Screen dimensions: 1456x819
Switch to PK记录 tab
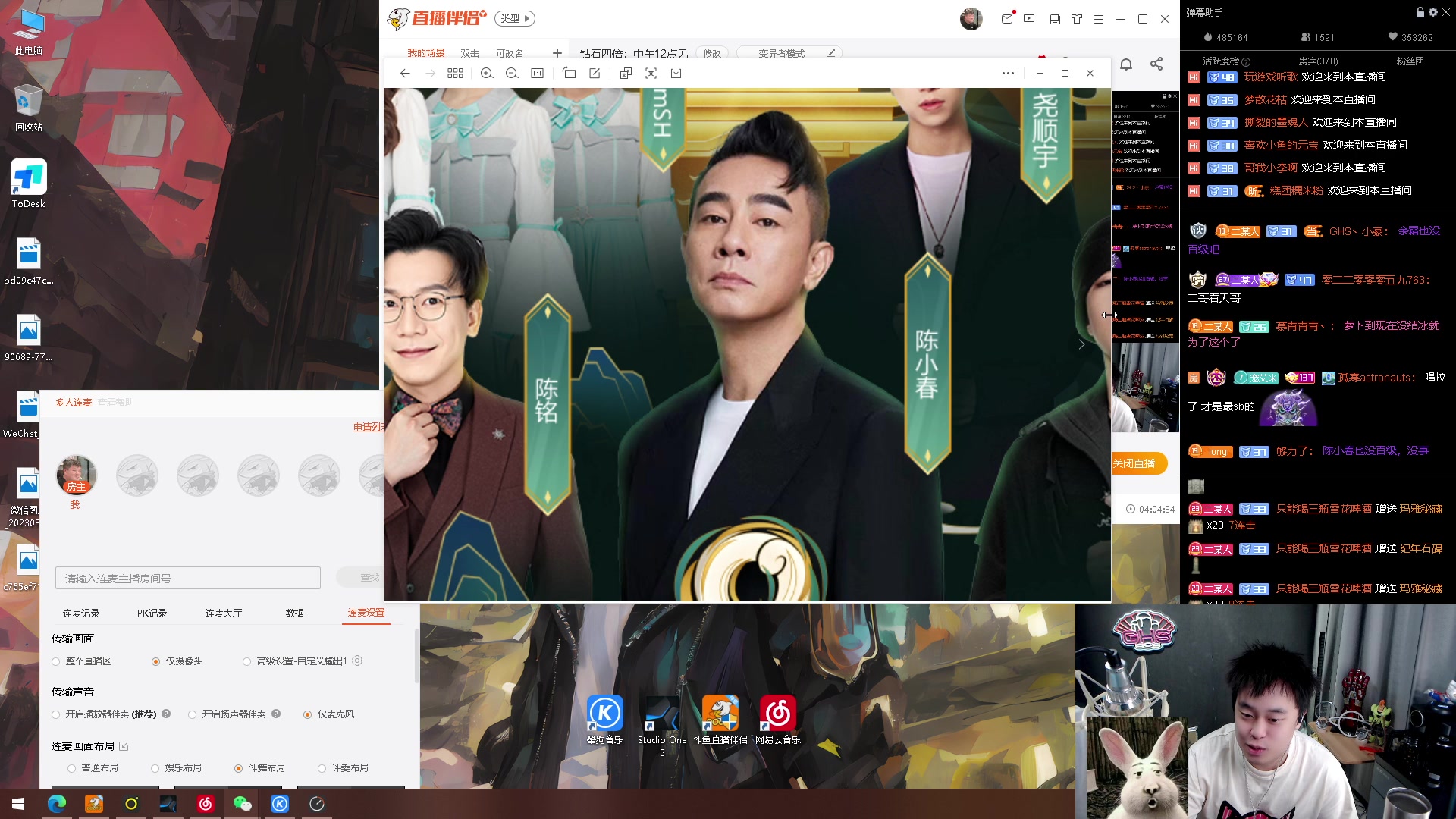click(152, 613)
